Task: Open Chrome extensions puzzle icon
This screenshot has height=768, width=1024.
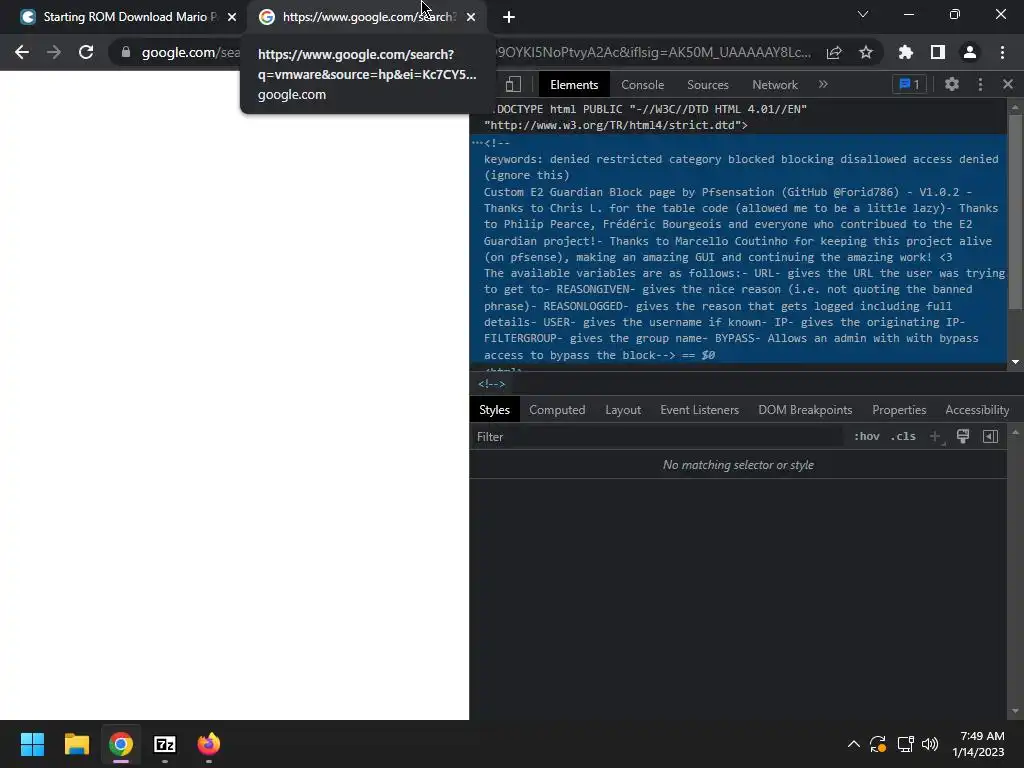Action: pyautogui.click(x=906, y=52)
